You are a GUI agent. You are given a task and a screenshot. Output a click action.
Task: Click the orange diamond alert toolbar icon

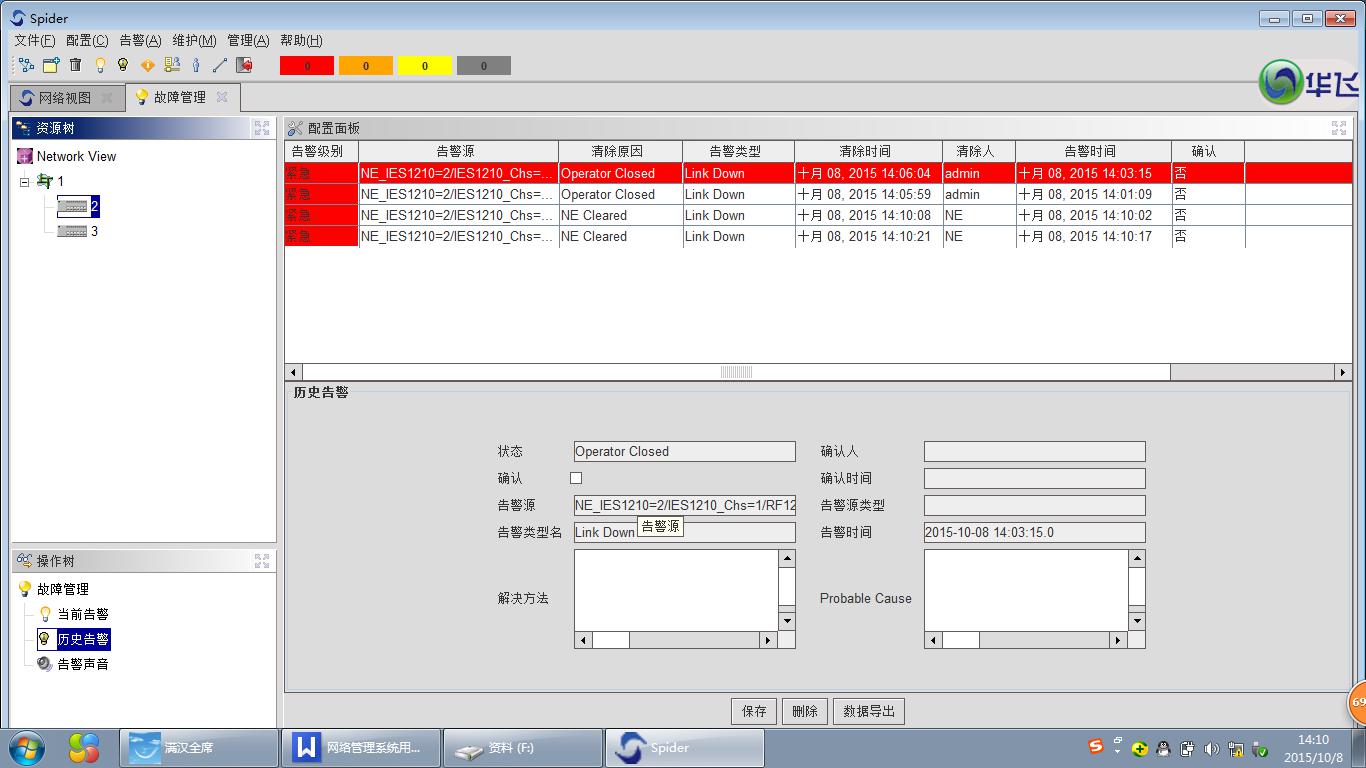click(x=147, y=65)
